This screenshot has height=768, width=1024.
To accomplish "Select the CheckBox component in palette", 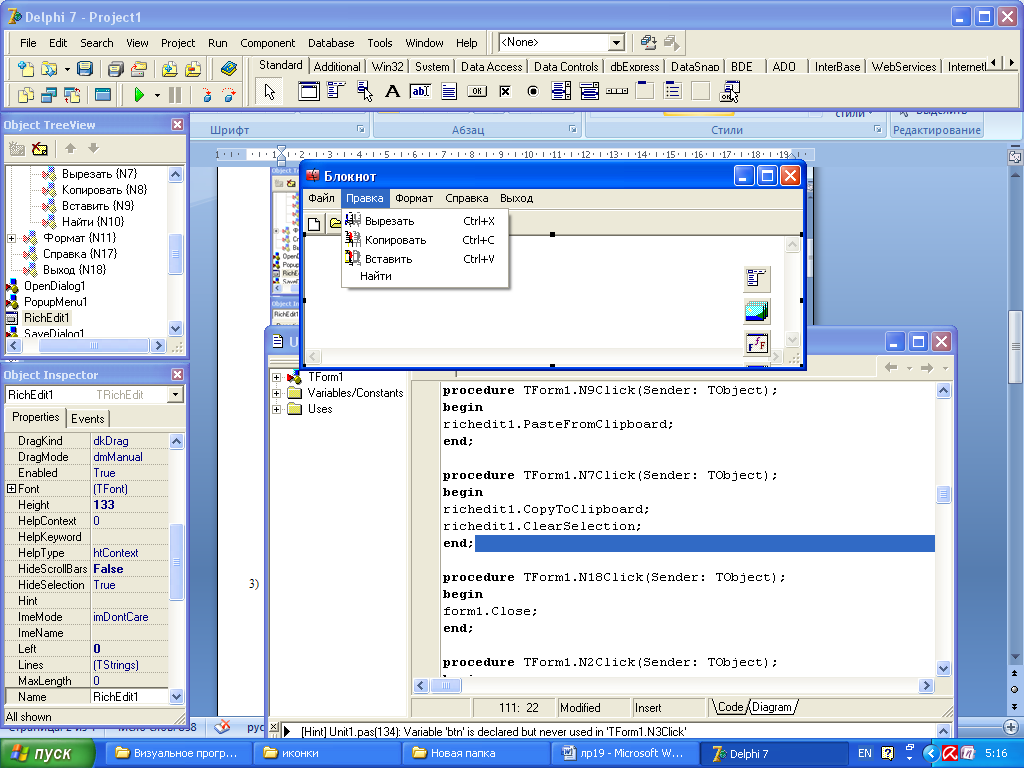I will (505, 91).
